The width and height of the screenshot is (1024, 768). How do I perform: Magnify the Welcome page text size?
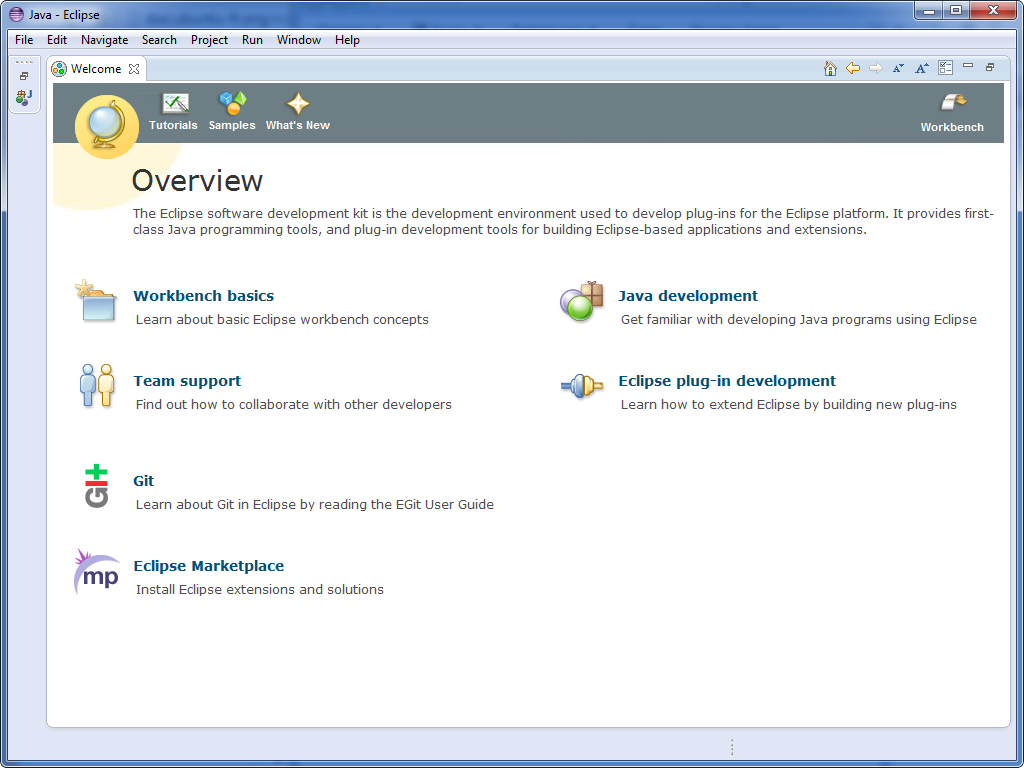[921, 67]
